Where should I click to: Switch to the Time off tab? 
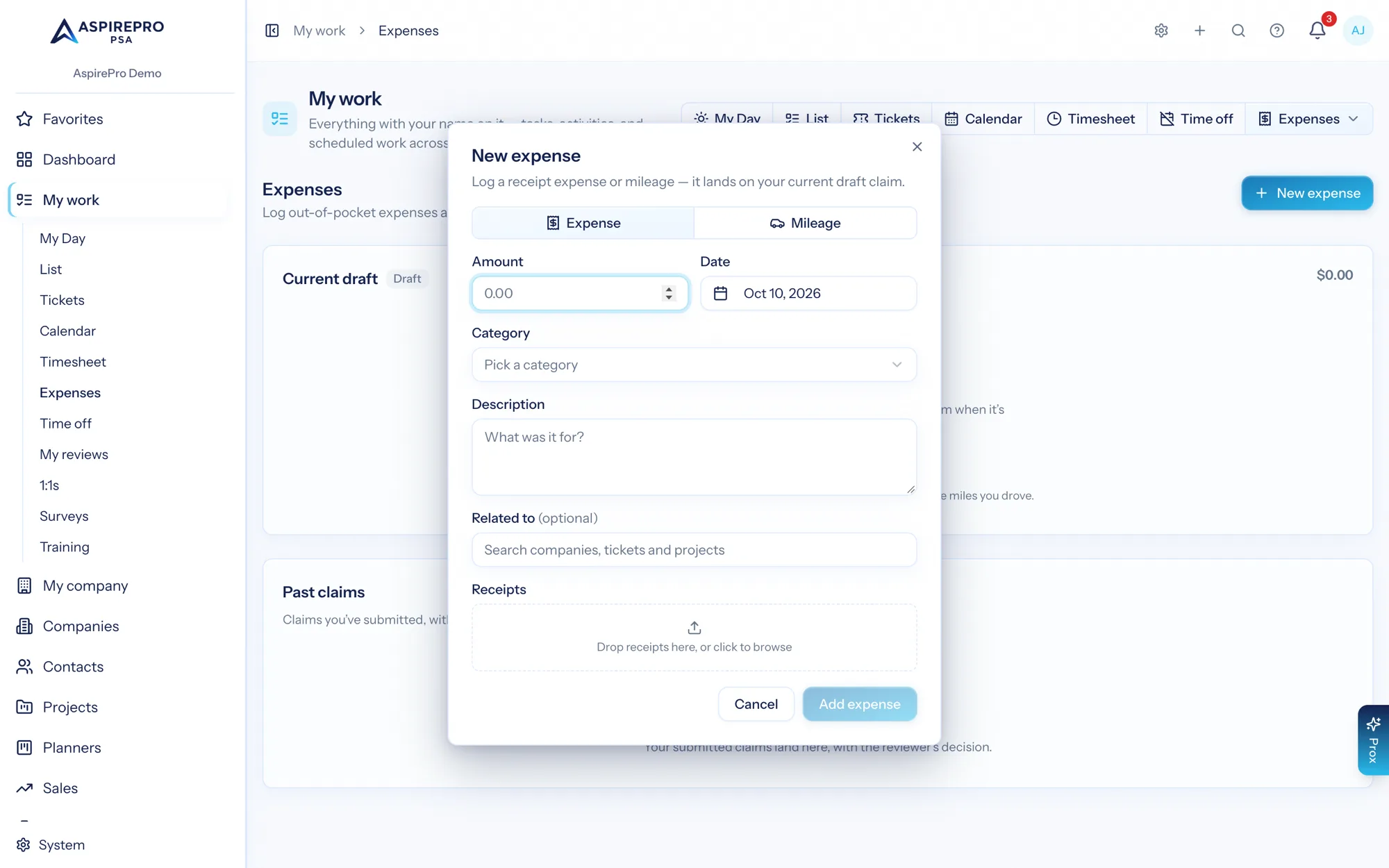[1196, 119]
